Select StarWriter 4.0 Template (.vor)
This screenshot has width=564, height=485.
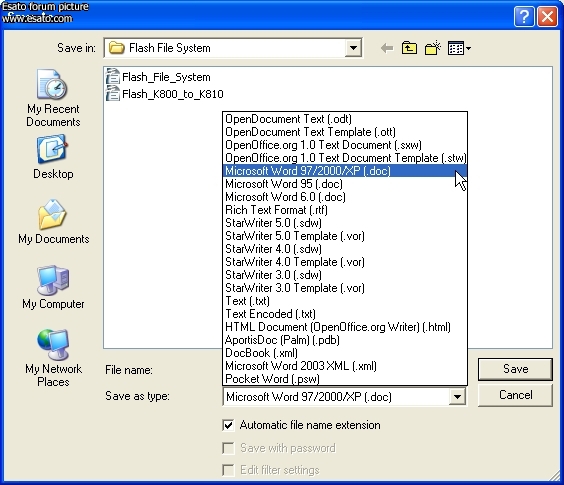pos(345,262)
